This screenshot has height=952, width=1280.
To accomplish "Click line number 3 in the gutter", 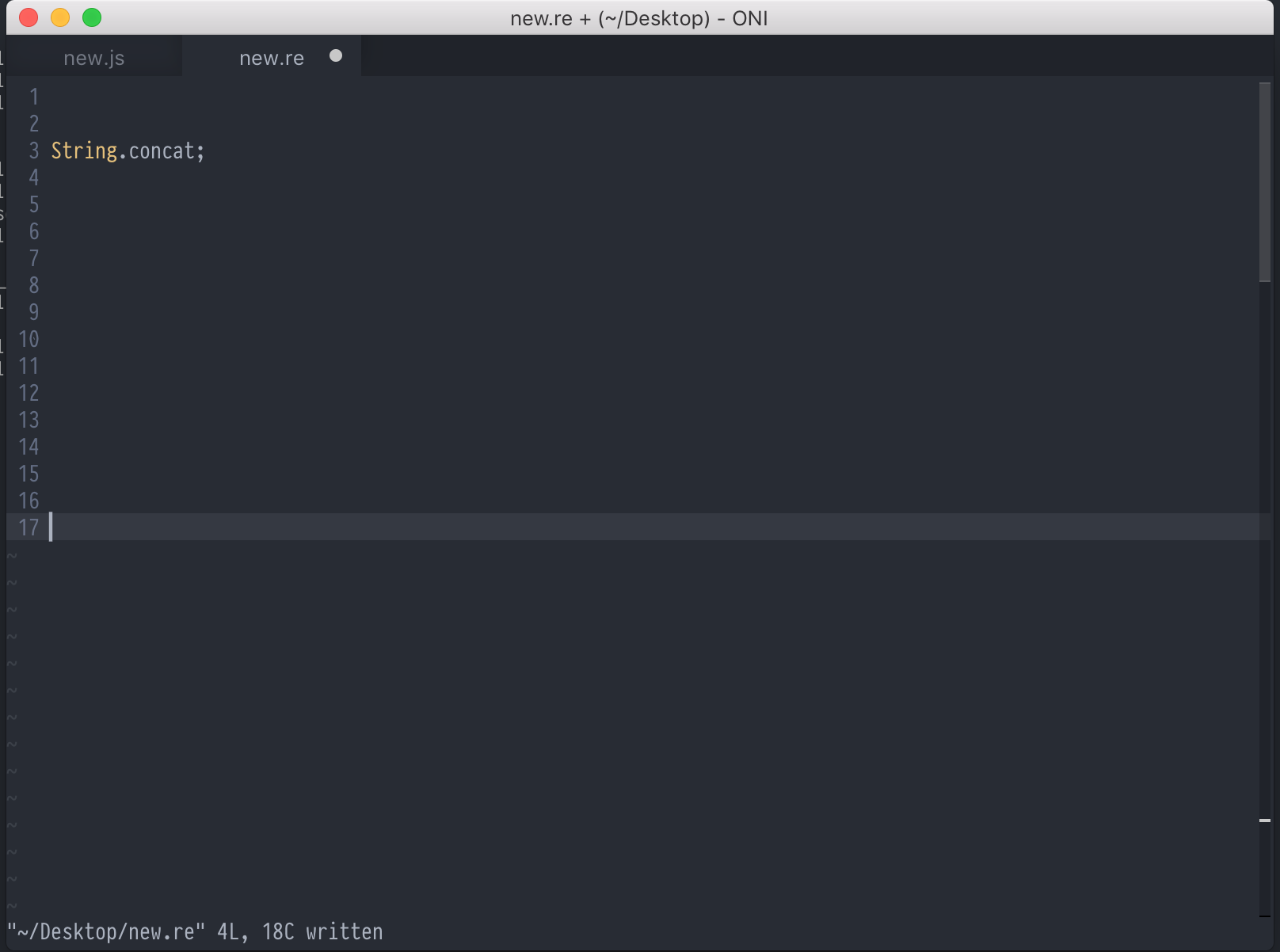I will [x=33, y=150].
